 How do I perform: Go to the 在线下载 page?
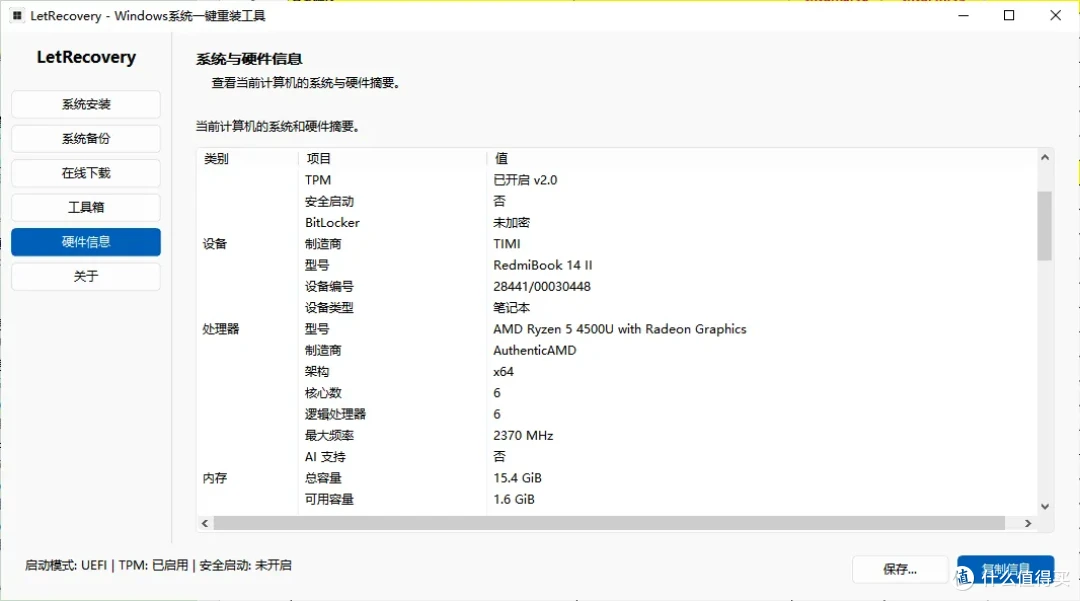[x=86, y=173]
